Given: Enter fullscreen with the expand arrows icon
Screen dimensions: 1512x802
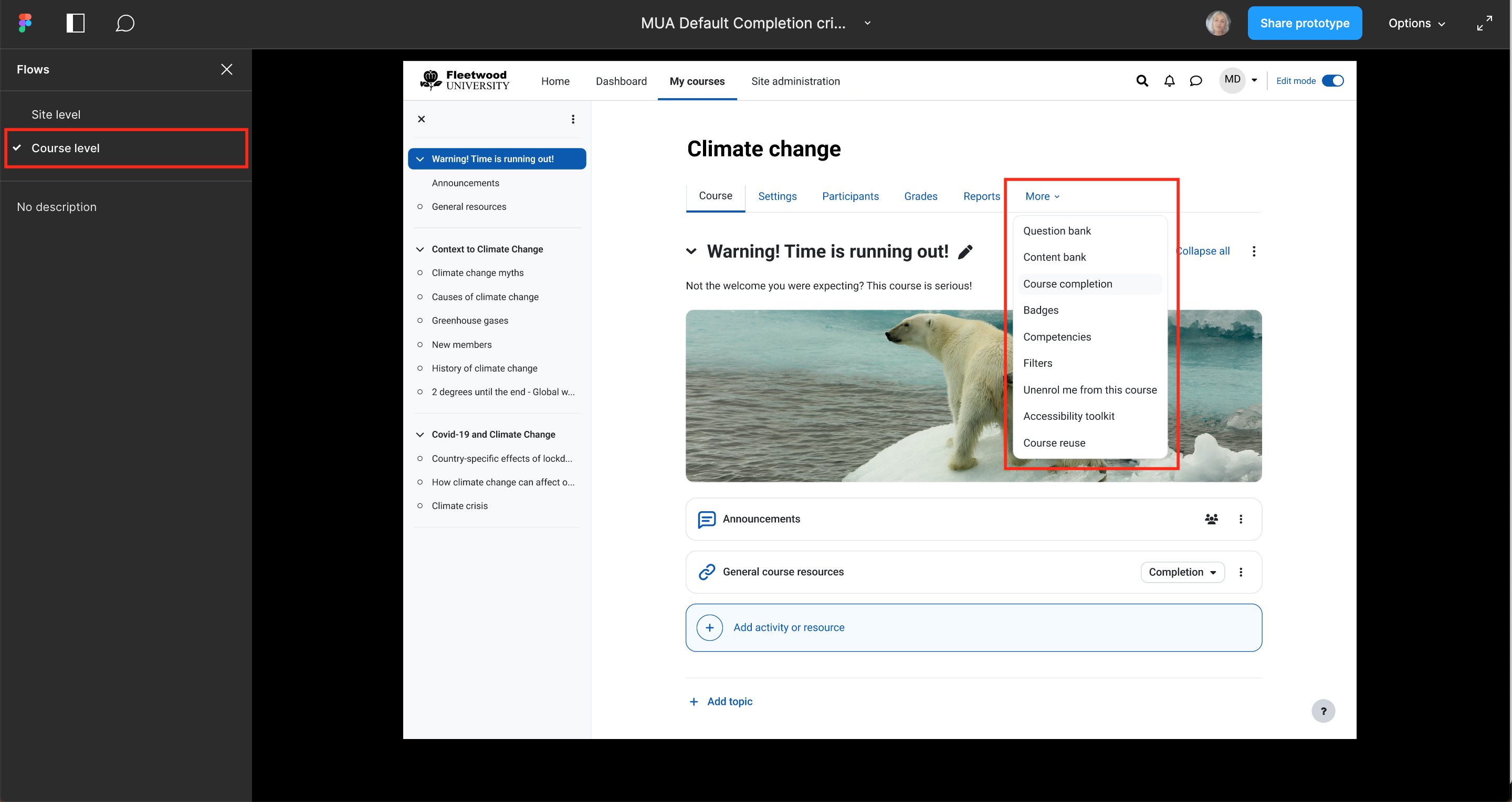Looking at the screenshot, I should tap(1484, 24).
